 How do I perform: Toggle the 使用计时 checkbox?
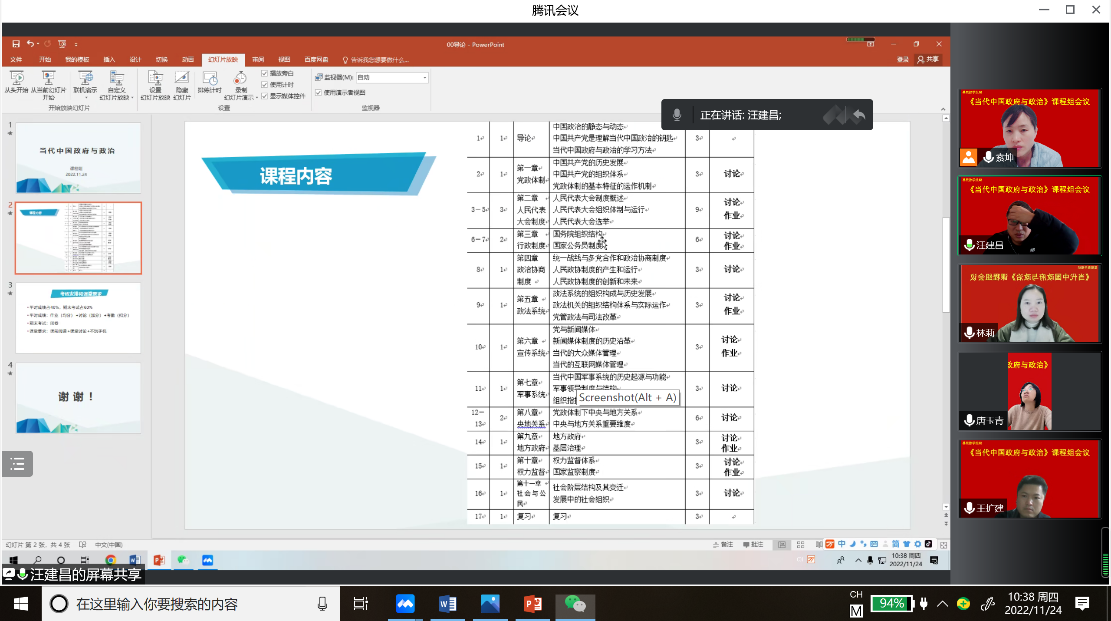264,84
